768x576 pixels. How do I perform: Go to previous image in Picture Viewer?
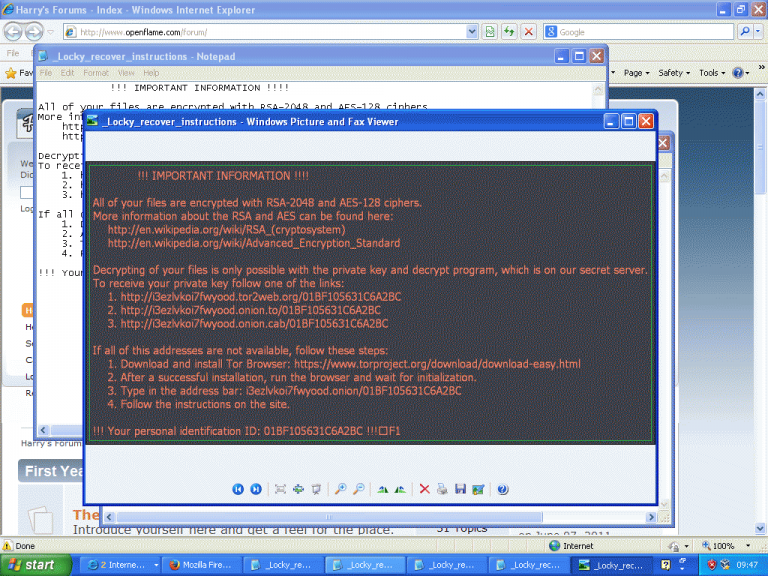[238, 489]
